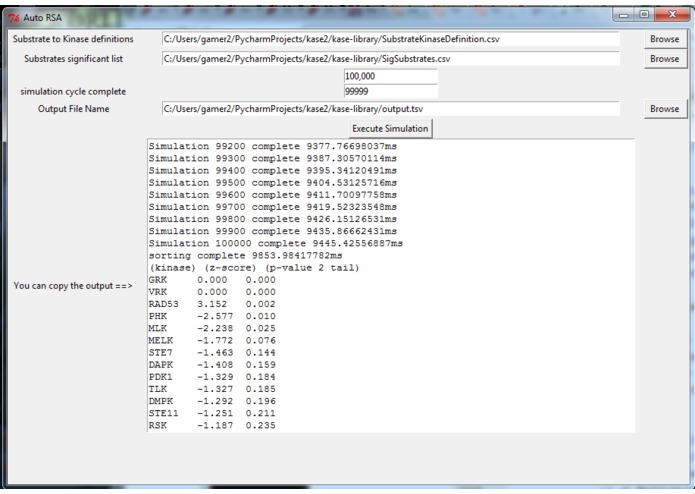Click the 'Simulation 100000 complete' log line
695x494 pixels.
(x=276, y=243)
